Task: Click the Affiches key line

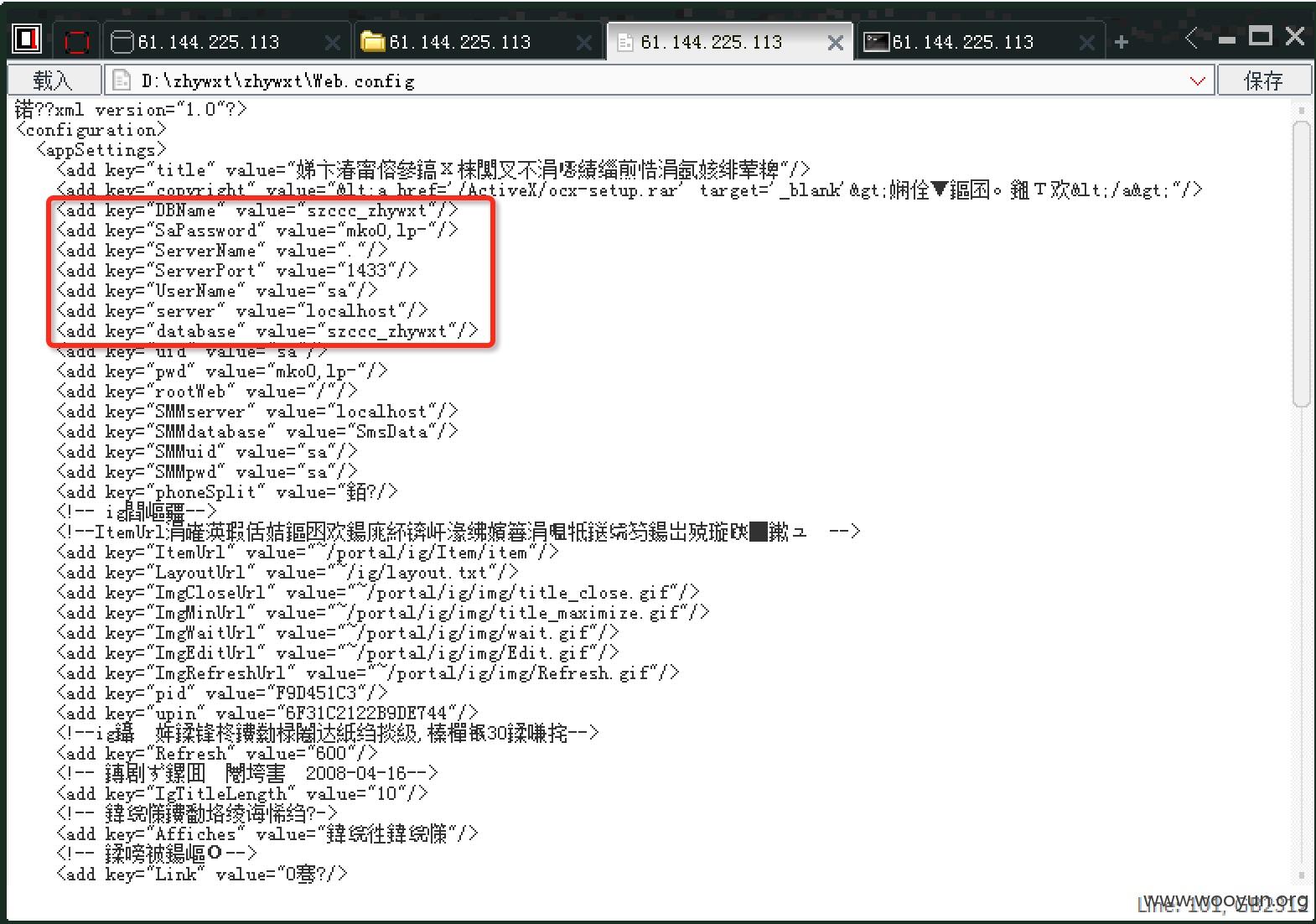Action: point(267,834)
